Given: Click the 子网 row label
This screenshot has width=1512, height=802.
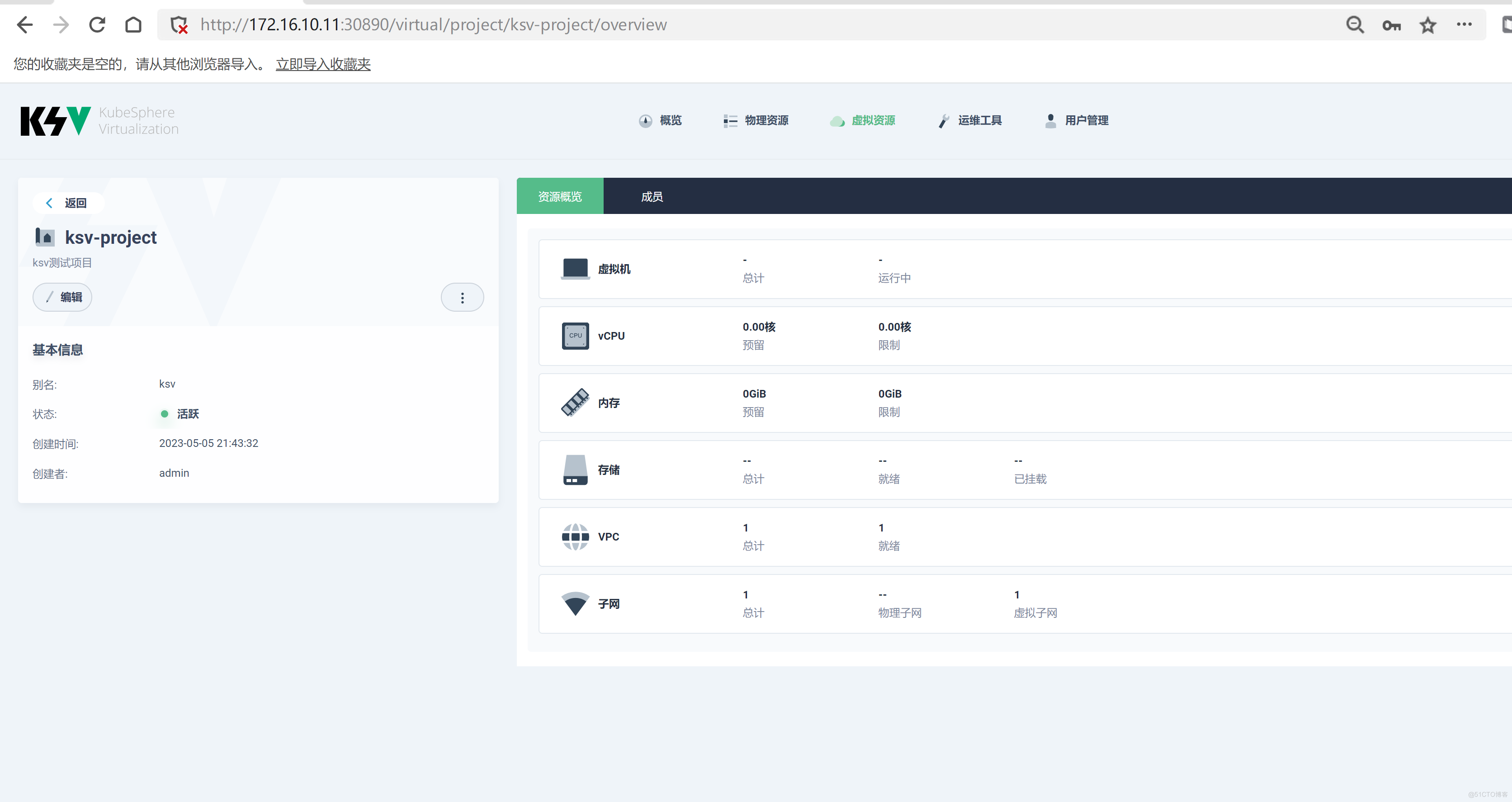Looking at the screenshot, I should click(x=609, y=603).
